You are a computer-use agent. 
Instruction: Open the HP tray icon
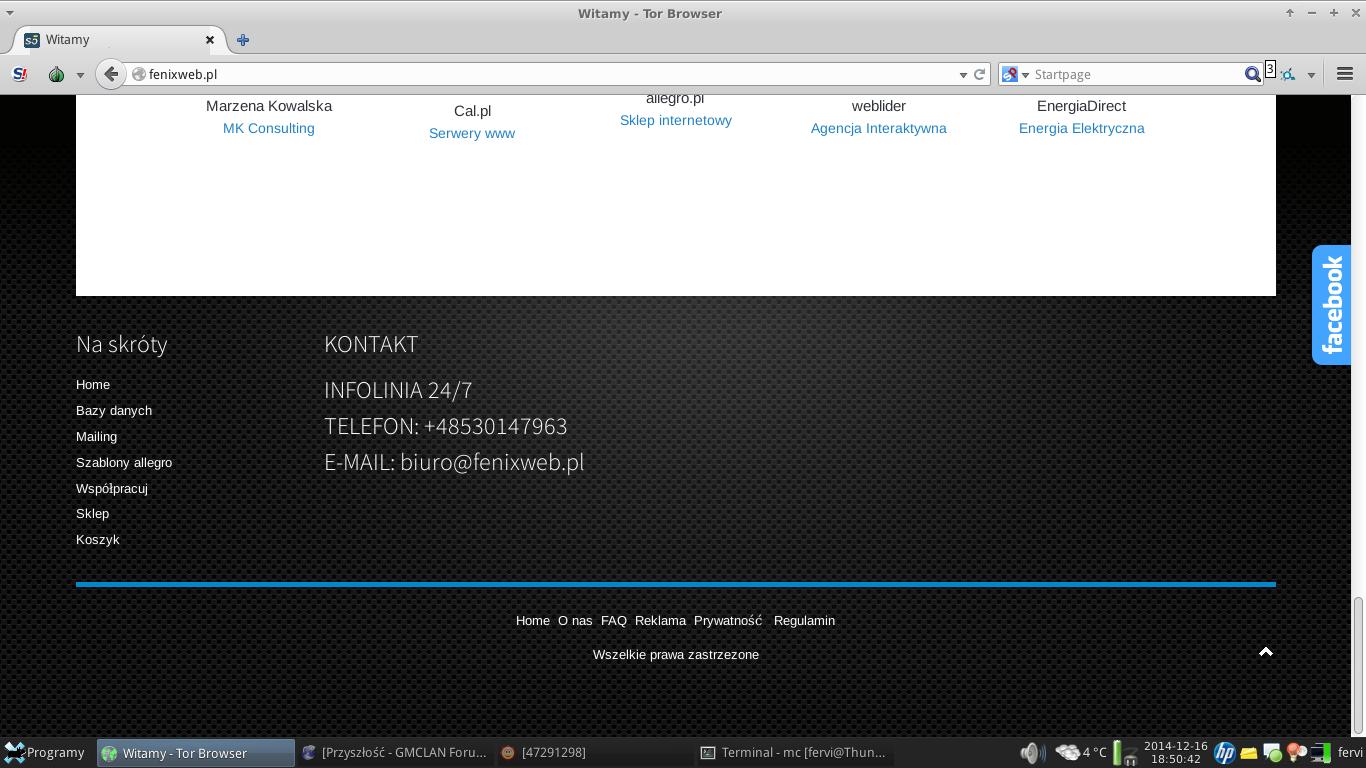pyautogui.click(x=1224, y=753)
